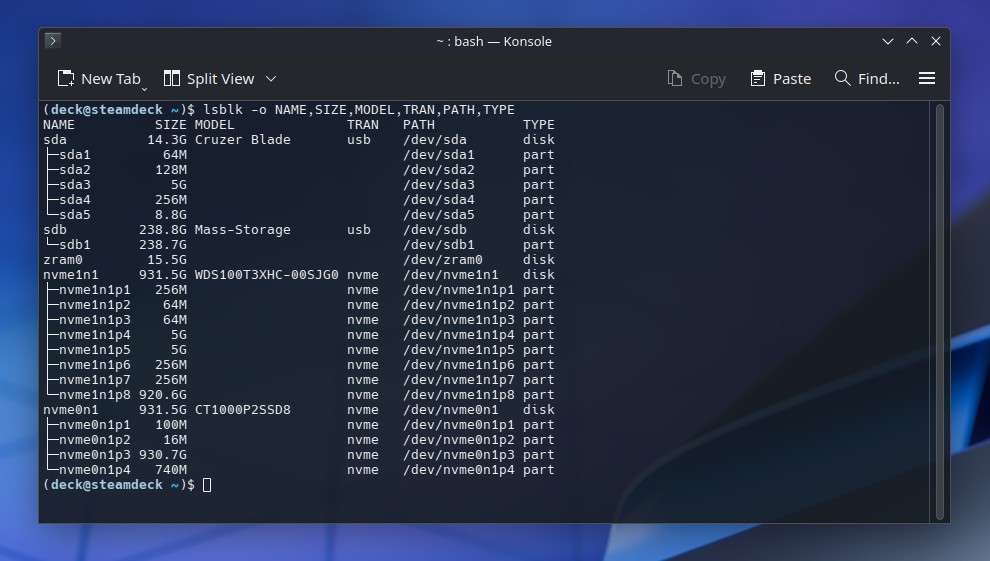Image resolution: width=990 pixels, height=561 pixels.
Task: Click the 'deck@steamdeck' text in bottom prompt
Action: click(x=107, y=485)
